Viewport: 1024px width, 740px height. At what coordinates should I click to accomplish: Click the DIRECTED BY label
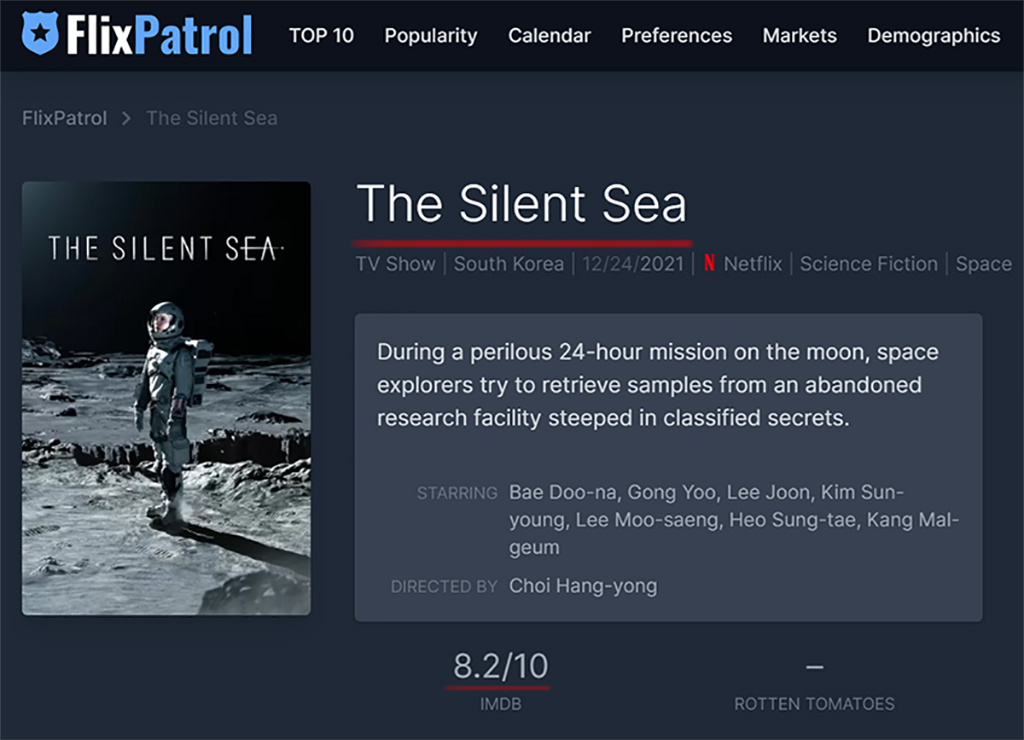click(x=444, y=587)
